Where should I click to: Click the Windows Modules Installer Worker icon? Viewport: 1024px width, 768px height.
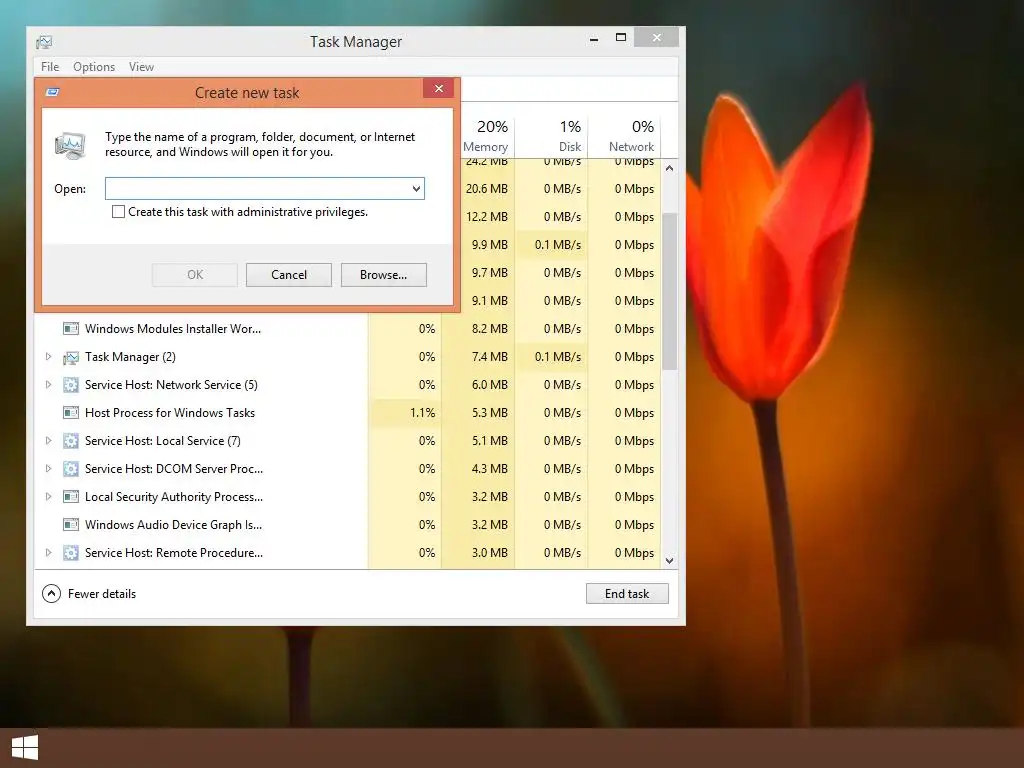(x=71, y=328)
